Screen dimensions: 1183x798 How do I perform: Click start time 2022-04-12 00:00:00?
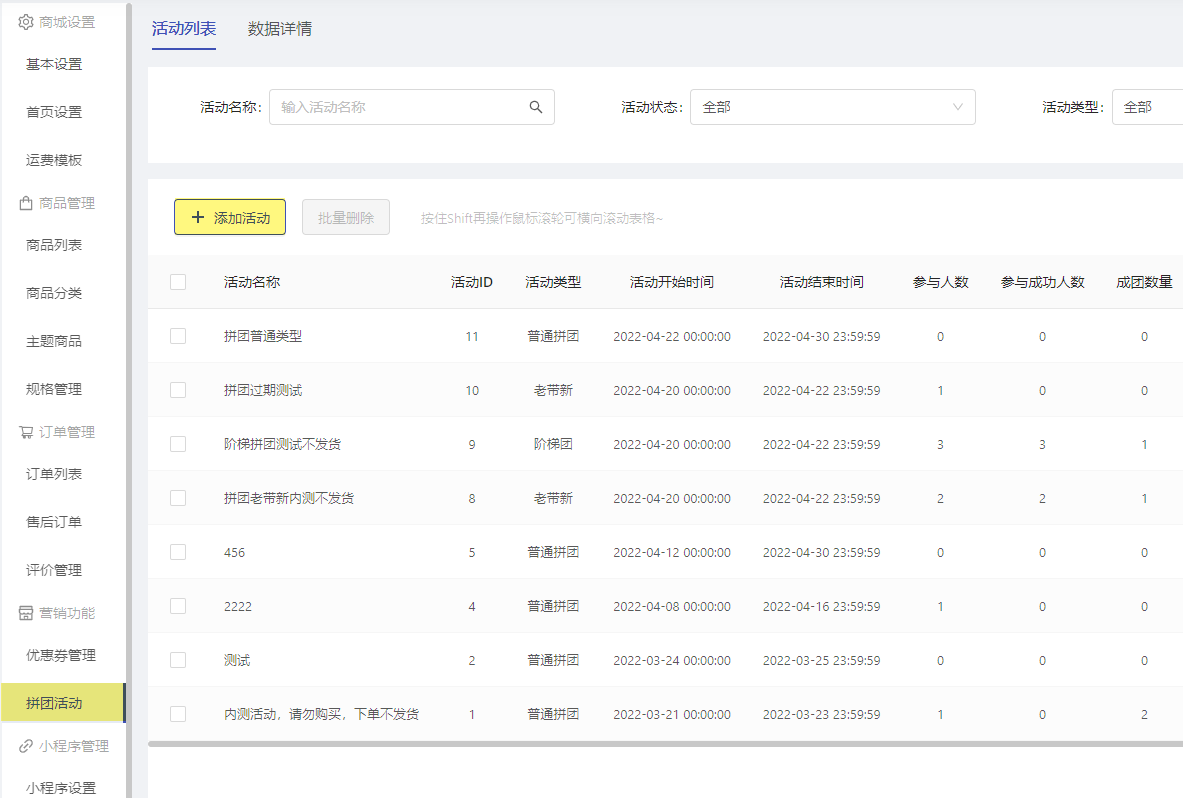(x=671, y=552)
